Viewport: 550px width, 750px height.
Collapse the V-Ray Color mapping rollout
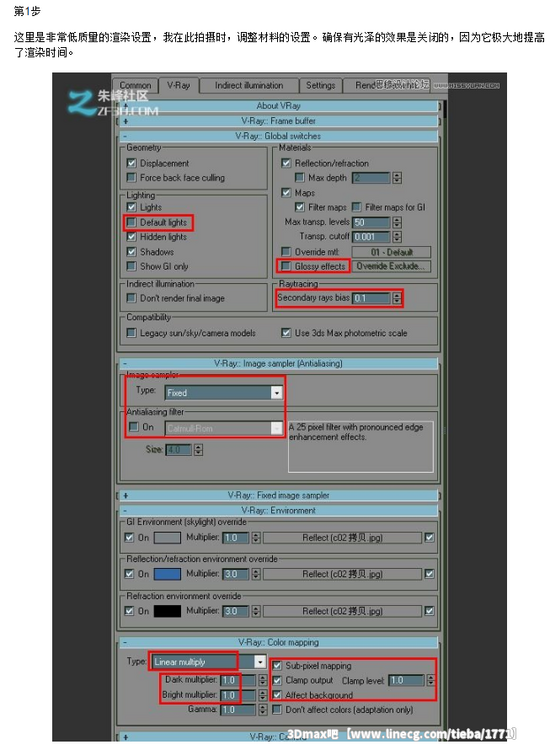[278, 642]
